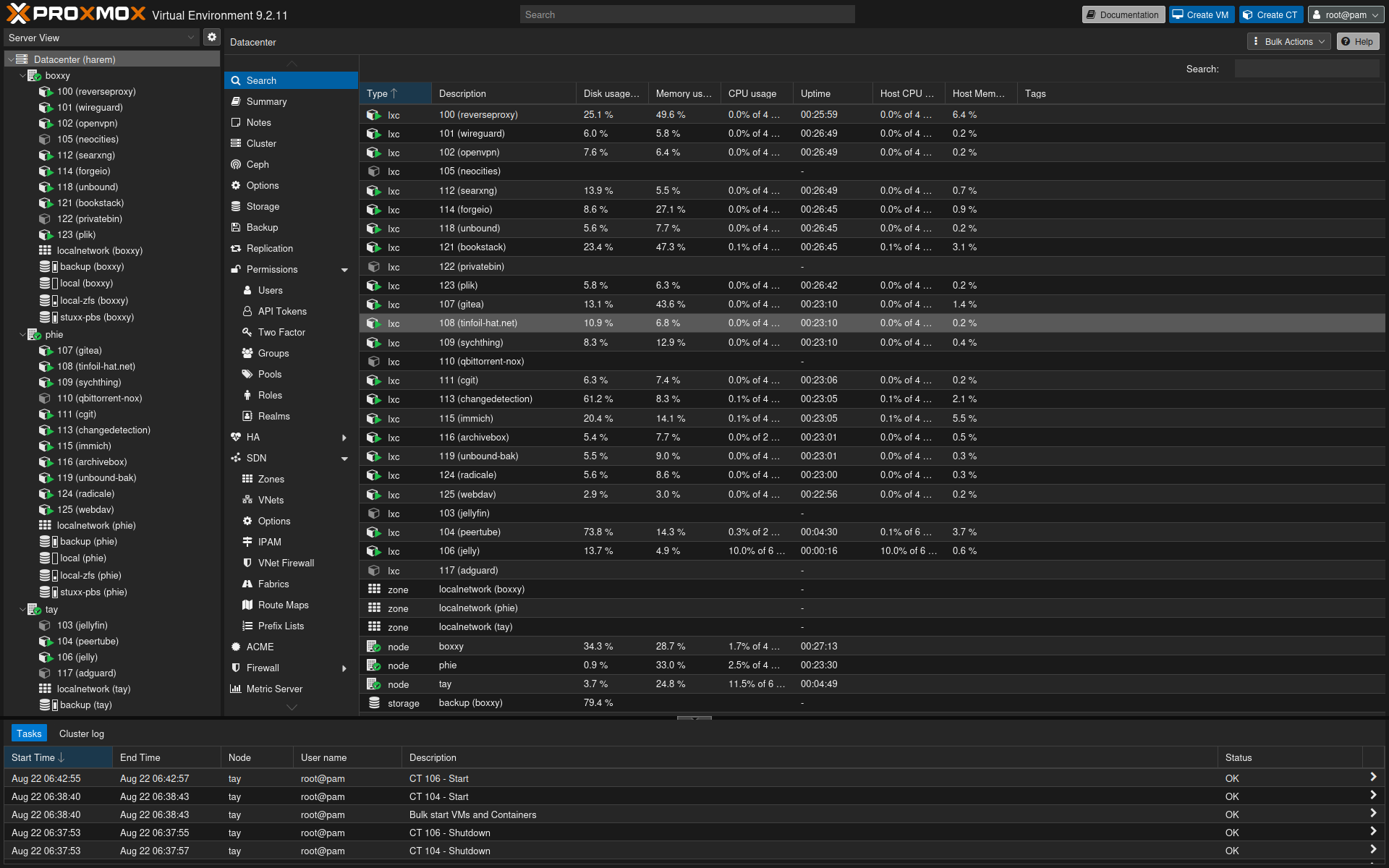Open the Cluster menu item
The image size is (1389, 868).
pyautogui.click(x=292, y=144)
